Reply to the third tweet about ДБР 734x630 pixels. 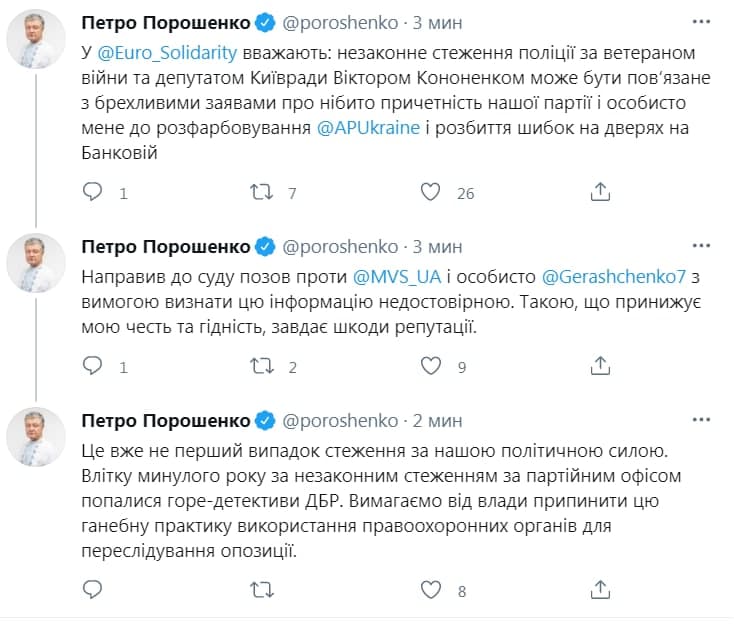click(x=91, y=591)
